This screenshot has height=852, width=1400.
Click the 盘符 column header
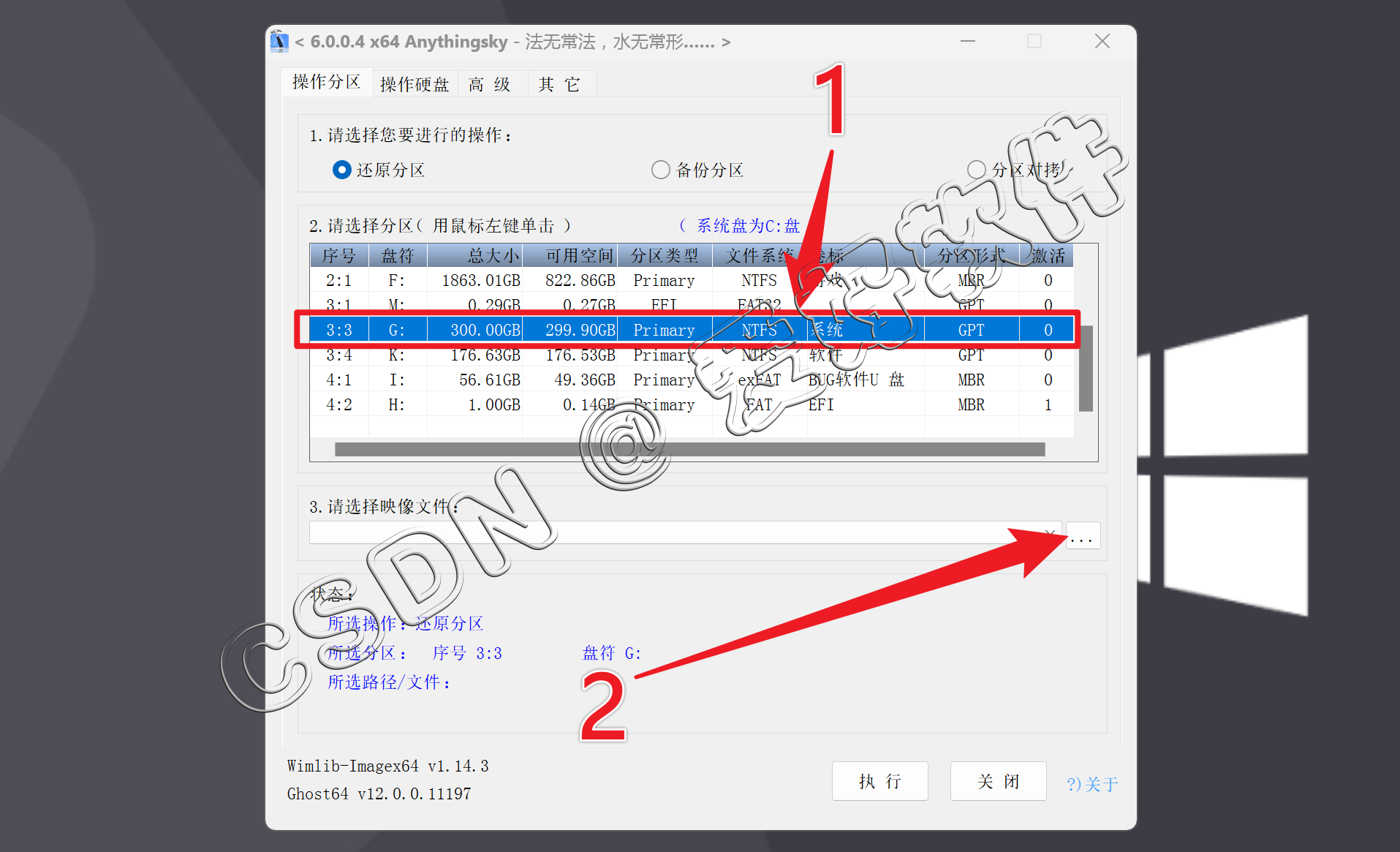pyautogui.click(x=398, y=255)
